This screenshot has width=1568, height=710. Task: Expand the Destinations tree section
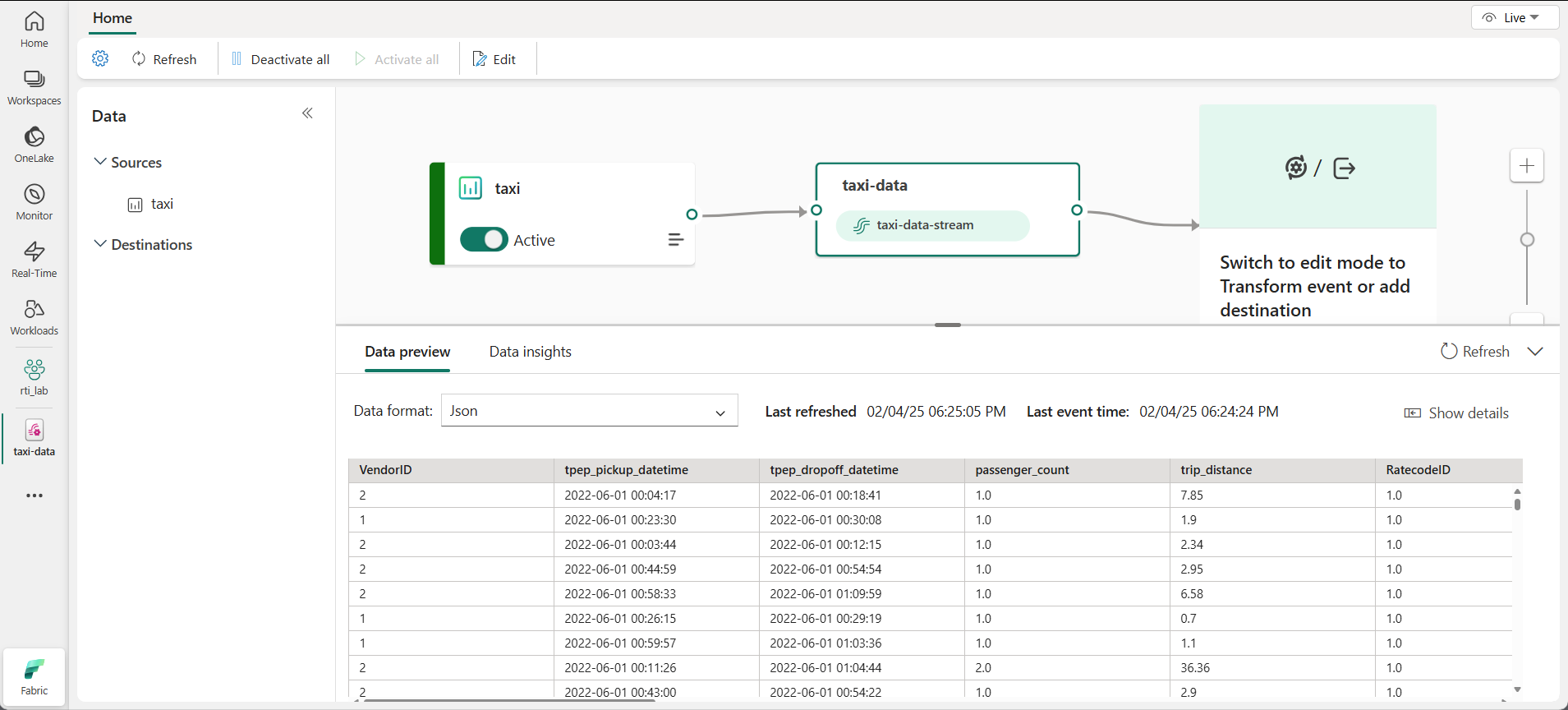click(x=100, y=244)
